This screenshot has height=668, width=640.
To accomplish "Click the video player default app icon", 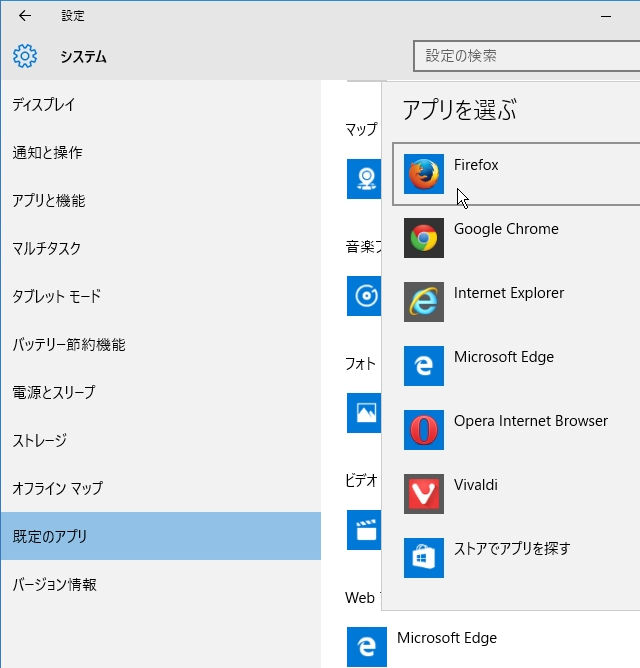I will [x=364, y=530].
